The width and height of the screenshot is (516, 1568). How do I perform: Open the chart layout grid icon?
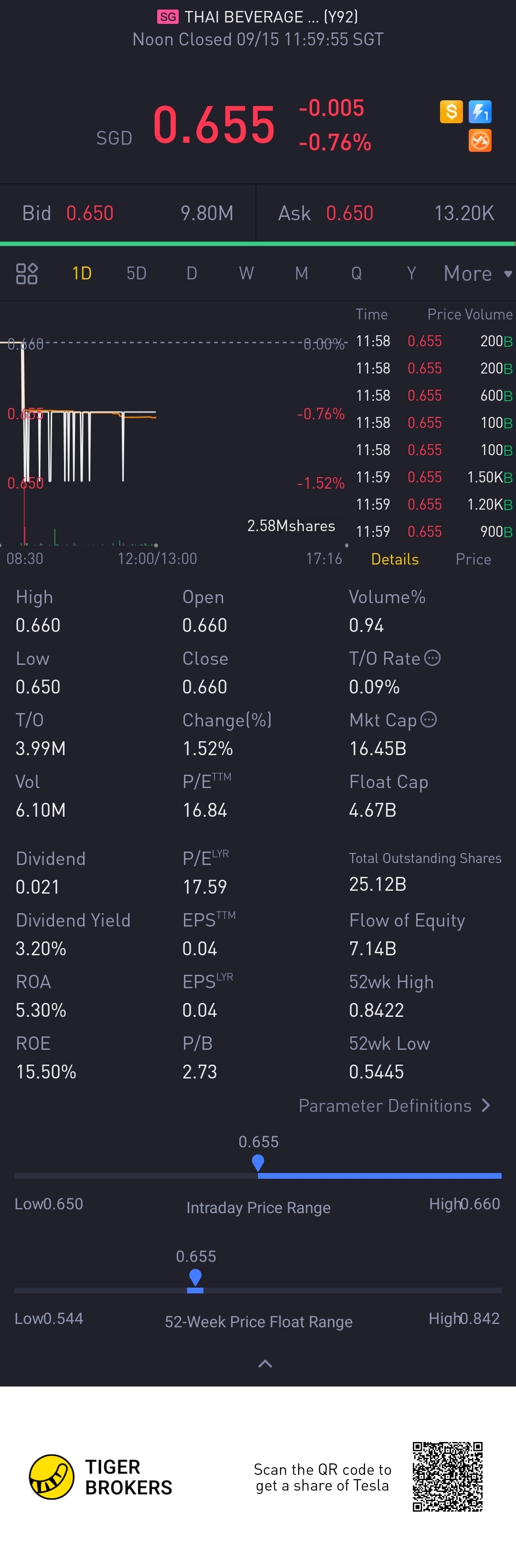pyautogui.click(x=27, y=274)
